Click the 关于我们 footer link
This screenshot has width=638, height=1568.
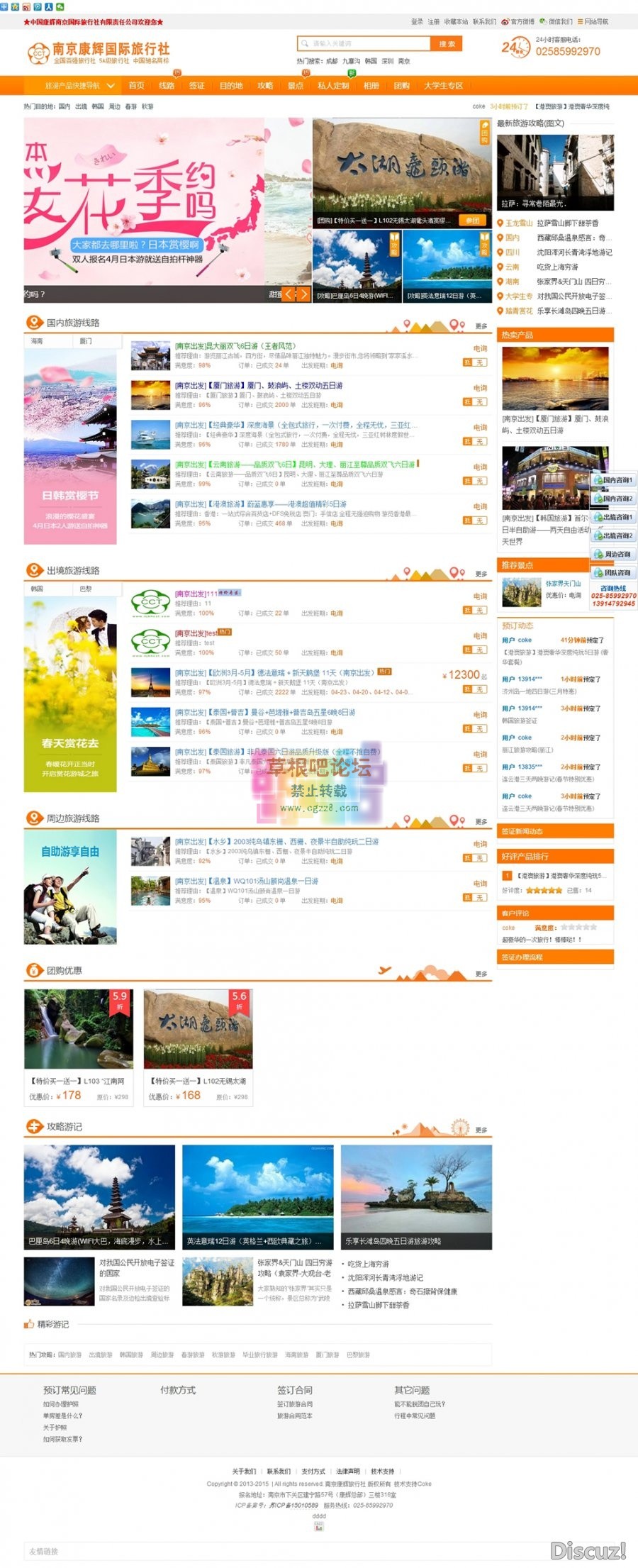pyautogui.click(x=244, y=1471)
